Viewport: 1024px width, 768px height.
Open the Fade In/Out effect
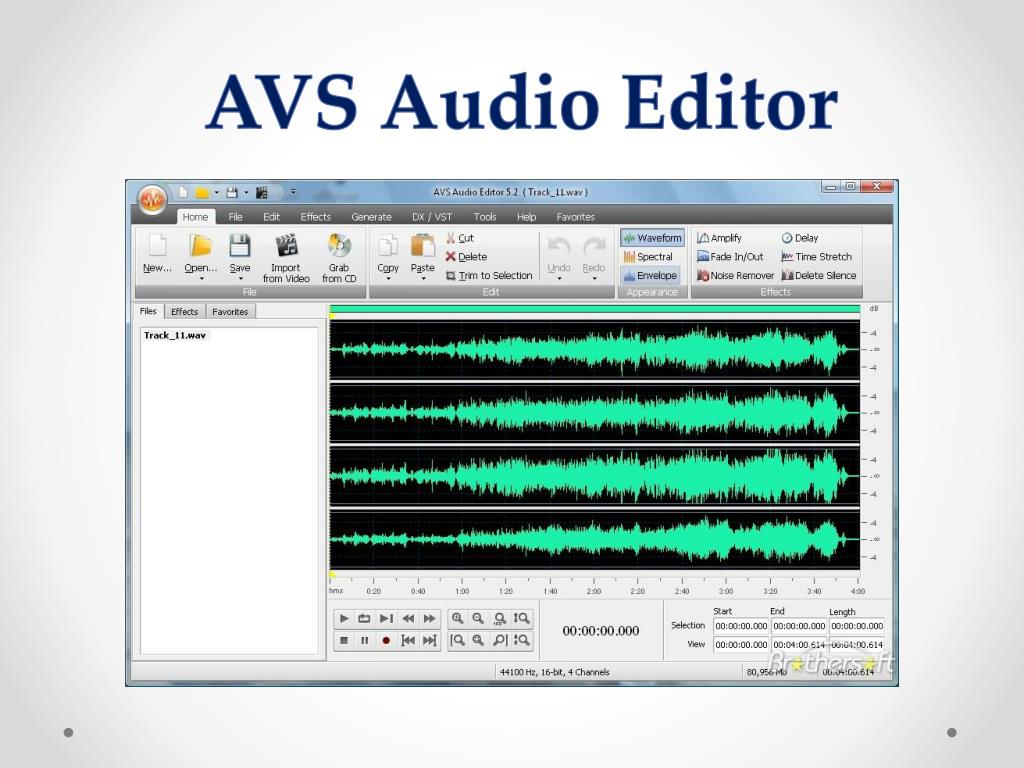coord(730,257)
